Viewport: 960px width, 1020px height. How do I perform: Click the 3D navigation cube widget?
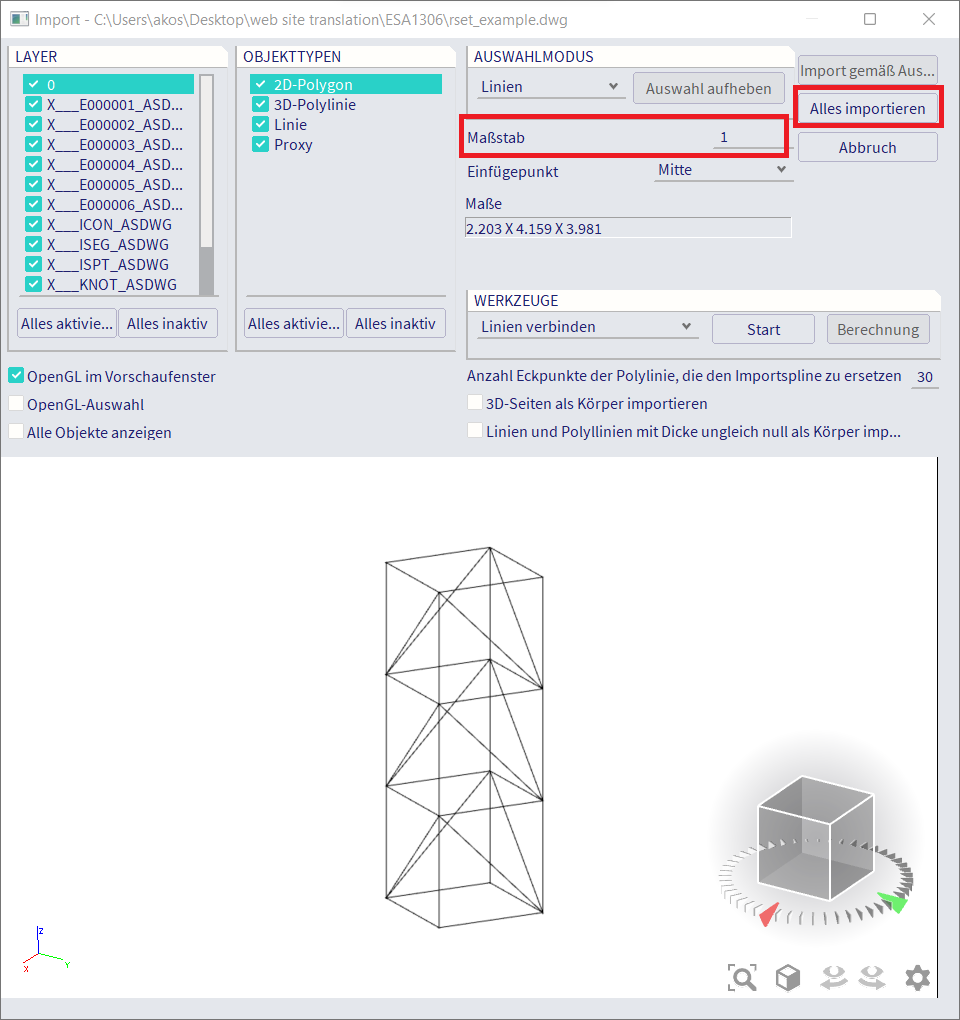[815, 840]
